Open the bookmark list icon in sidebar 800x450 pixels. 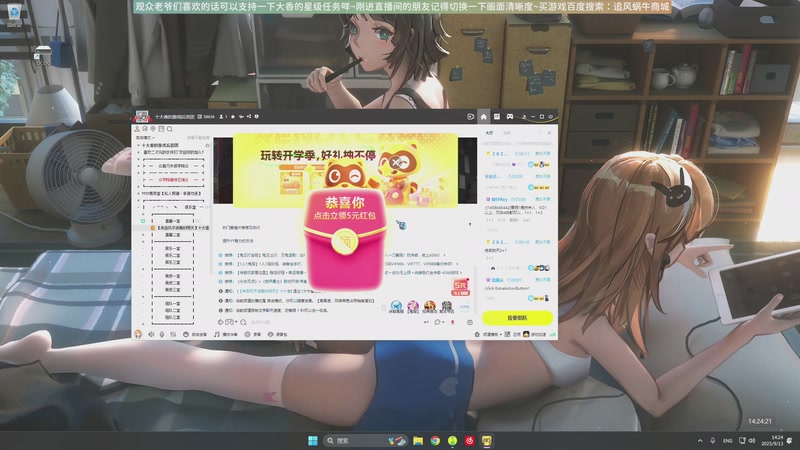click(x=161, y=129)
